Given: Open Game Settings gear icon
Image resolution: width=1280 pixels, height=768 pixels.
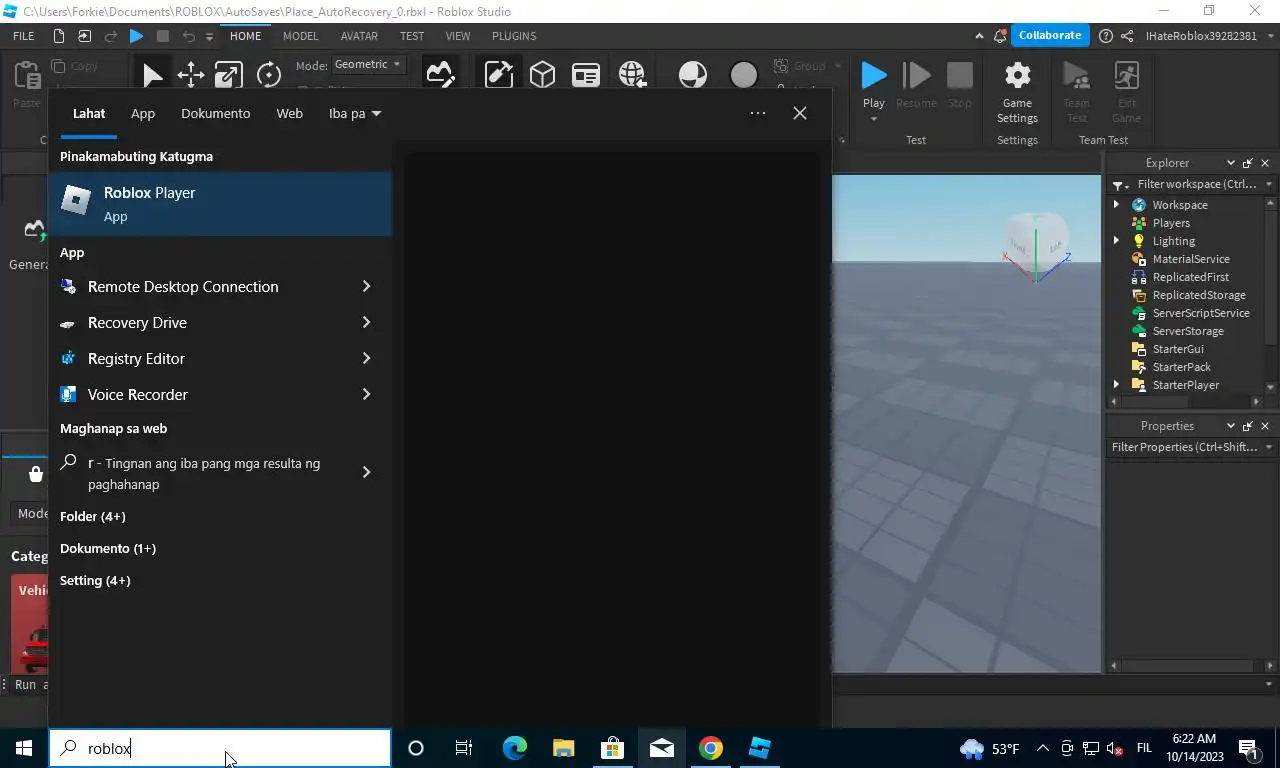Looking at the screenshot, I should (x=1017, y=76).
